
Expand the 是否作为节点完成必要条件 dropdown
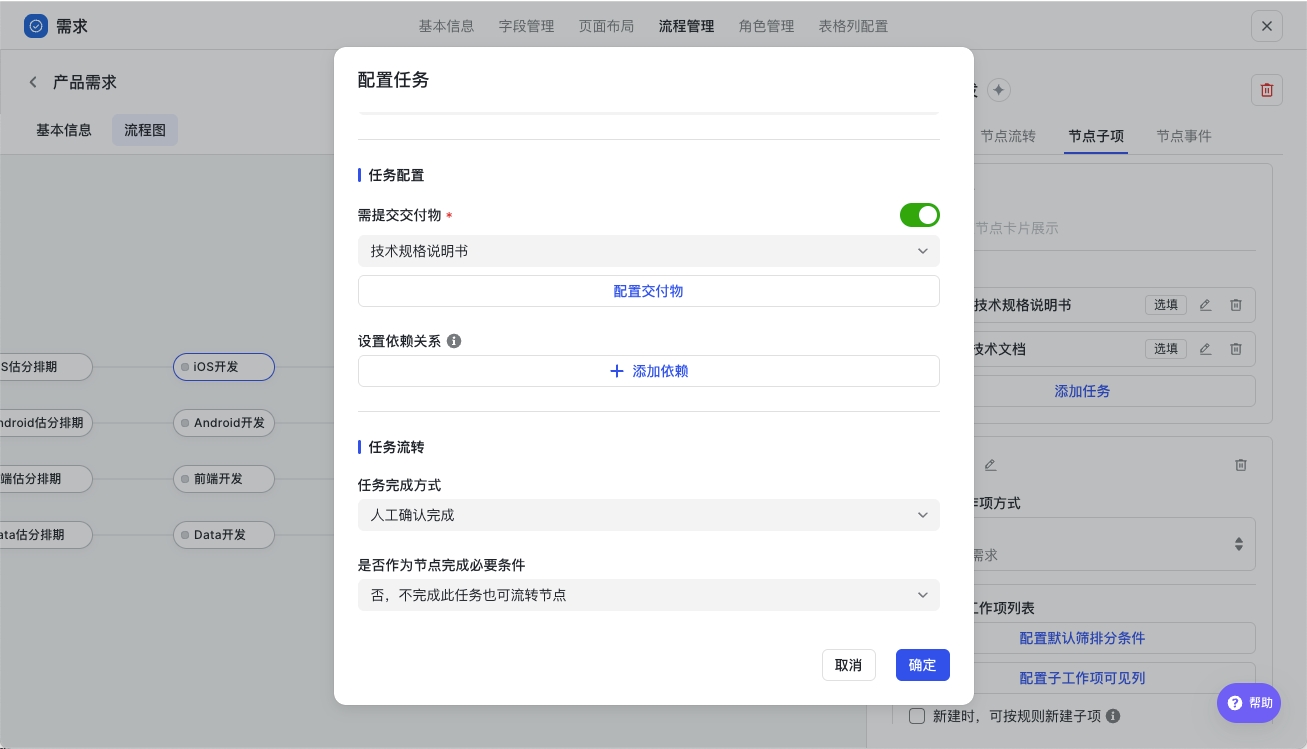click(x=649, y=595)
